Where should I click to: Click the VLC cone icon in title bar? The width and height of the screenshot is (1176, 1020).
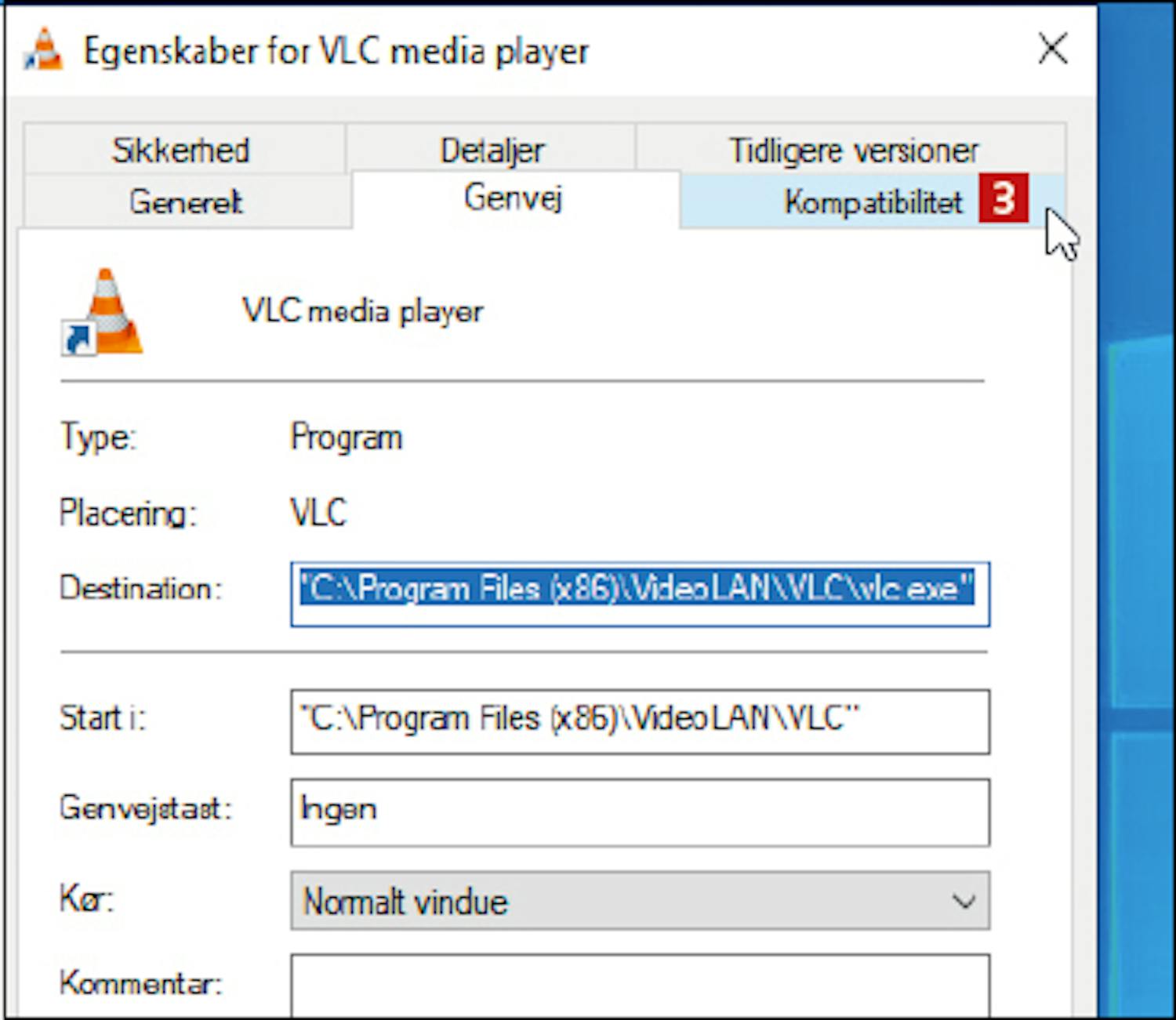click(44, 50)
